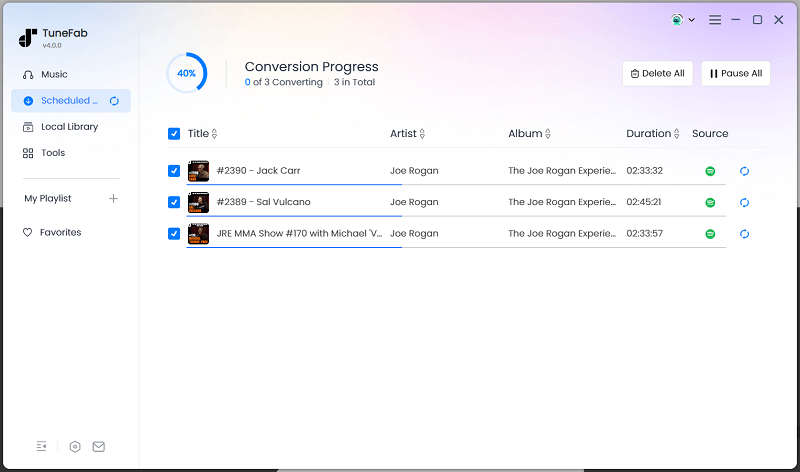Image resolution: width=800 pixels, height=472 pixels.
Task: Toggle the JRE MMA Show #170 checkbox
Action: (174, 234)
